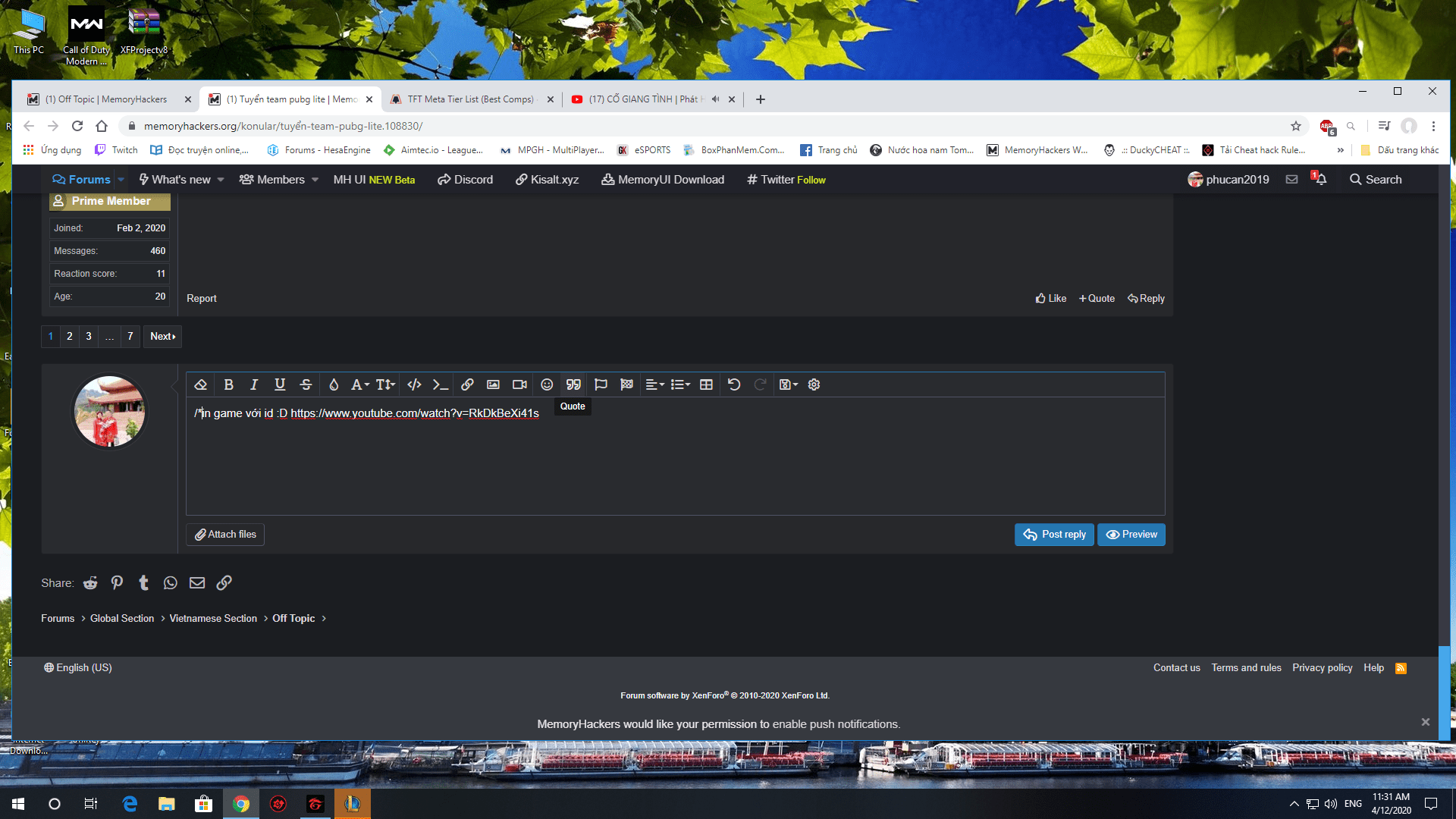Attach files to the reply
This screenshot has height=819, width=1456.
225,535
